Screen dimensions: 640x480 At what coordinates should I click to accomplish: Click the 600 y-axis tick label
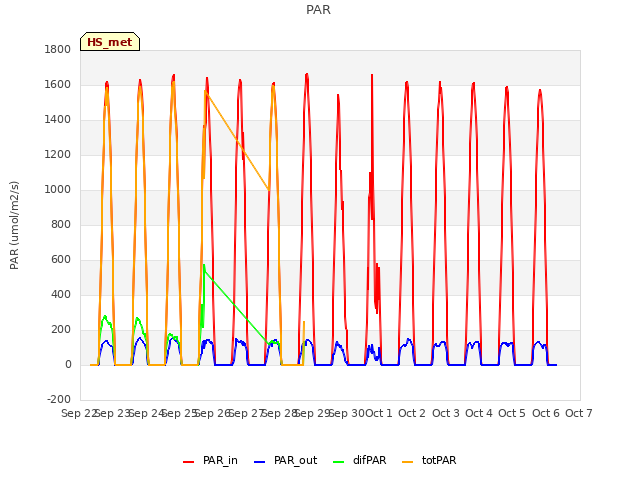click(61, 260)
